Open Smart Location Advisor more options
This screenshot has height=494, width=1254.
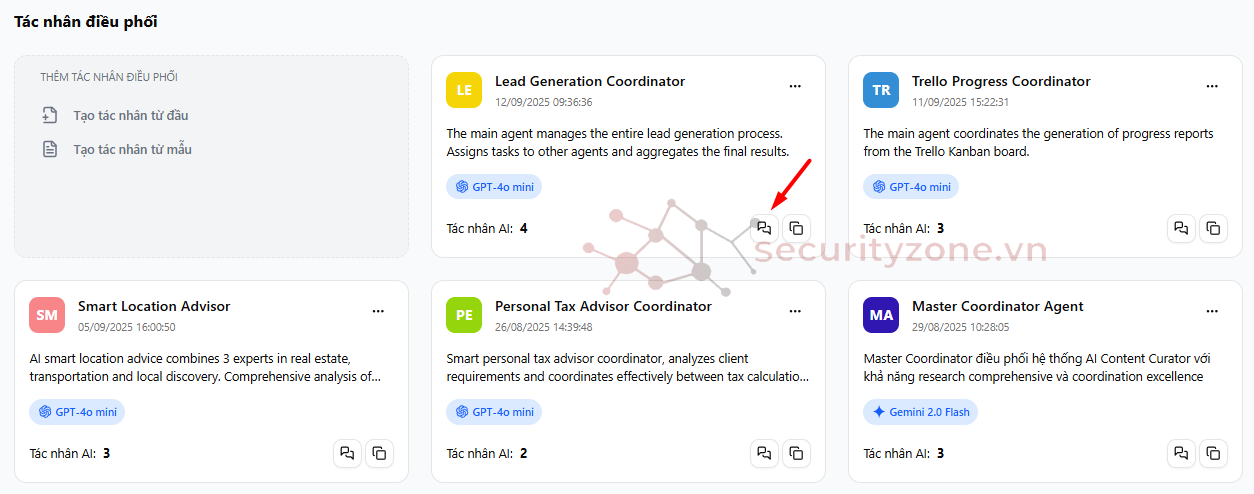coord(378,311)
